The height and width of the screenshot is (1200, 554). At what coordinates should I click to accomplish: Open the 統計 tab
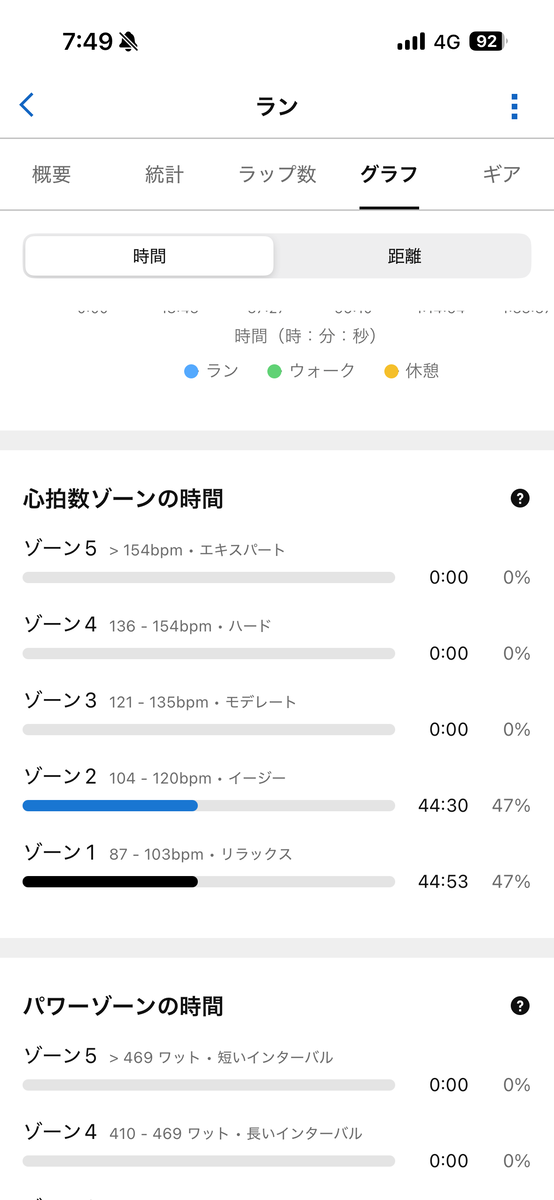tap(164, 174)
